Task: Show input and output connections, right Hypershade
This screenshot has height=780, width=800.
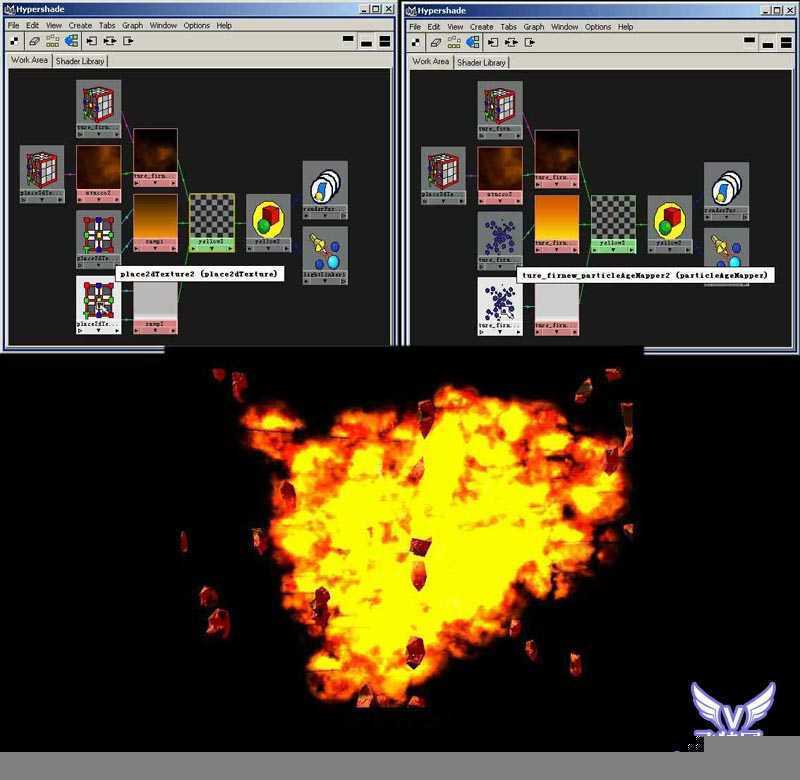Action: (x=511, y=43)
